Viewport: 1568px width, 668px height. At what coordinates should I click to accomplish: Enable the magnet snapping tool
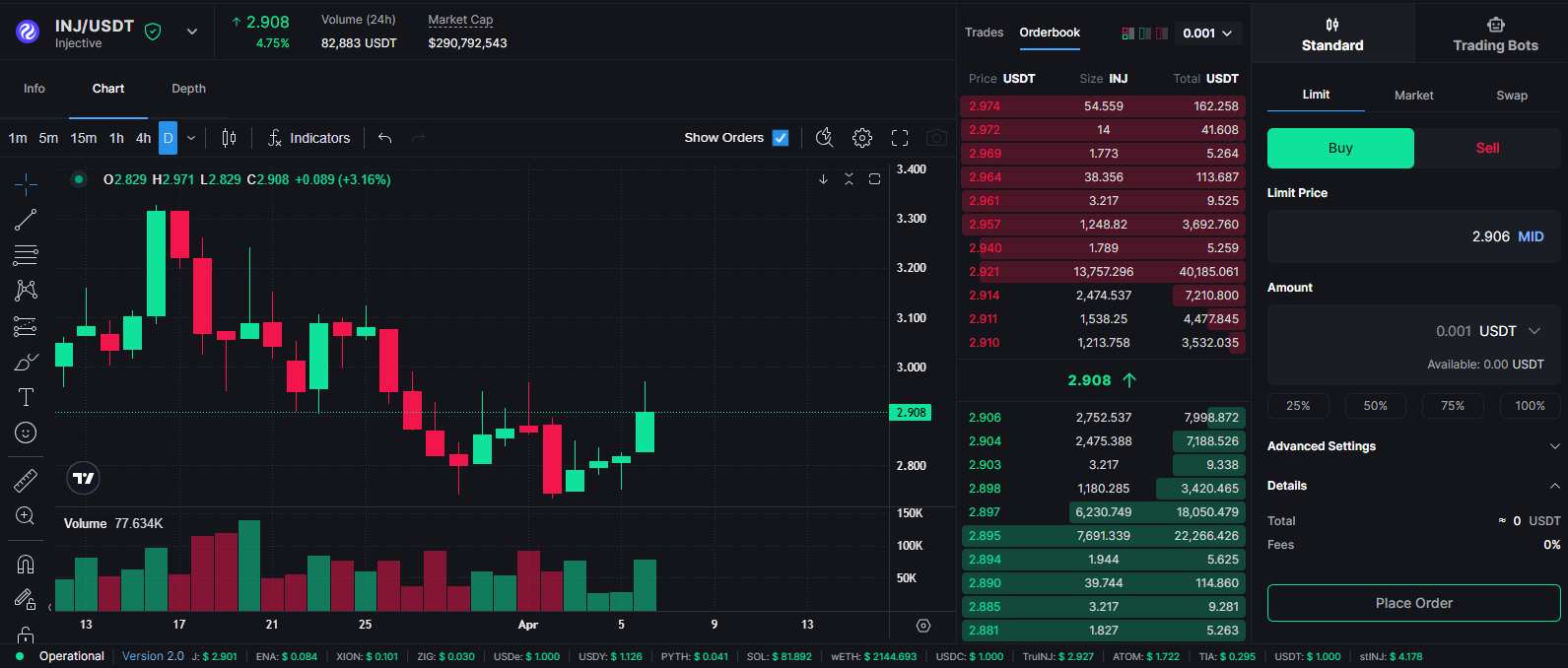[26, 564]
